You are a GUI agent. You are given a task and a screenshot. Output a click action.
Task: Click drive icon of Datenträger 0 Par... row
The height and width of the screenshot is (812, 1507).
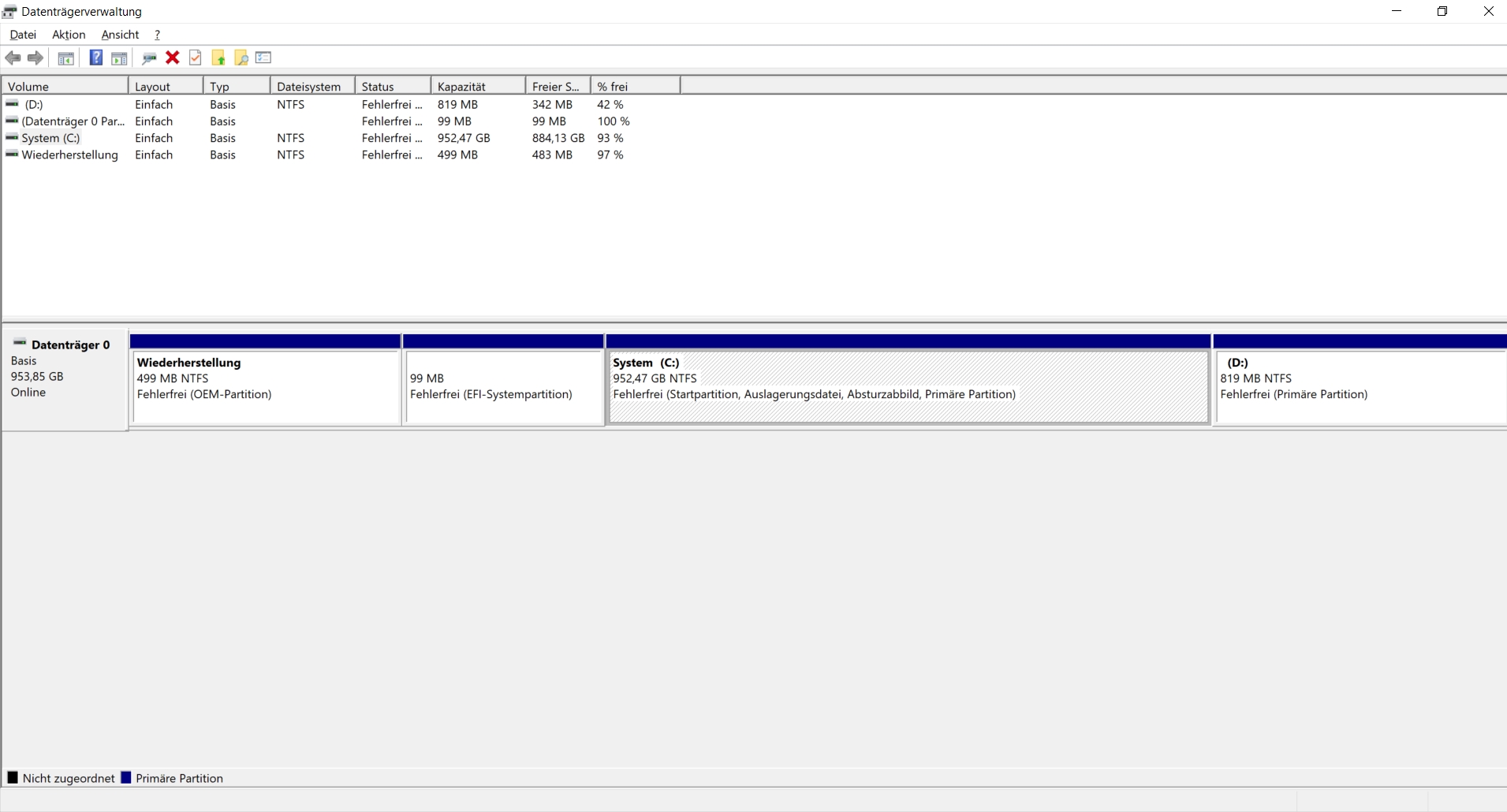tap(12, 120)
